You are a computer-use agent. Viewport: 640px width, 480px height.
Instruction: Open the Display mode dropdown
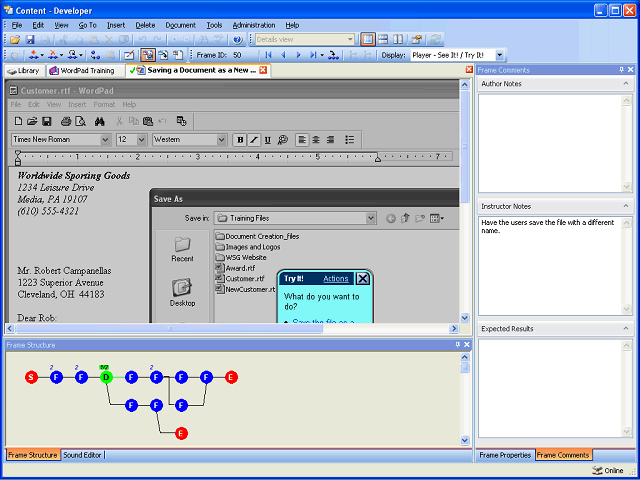[500, 55]
